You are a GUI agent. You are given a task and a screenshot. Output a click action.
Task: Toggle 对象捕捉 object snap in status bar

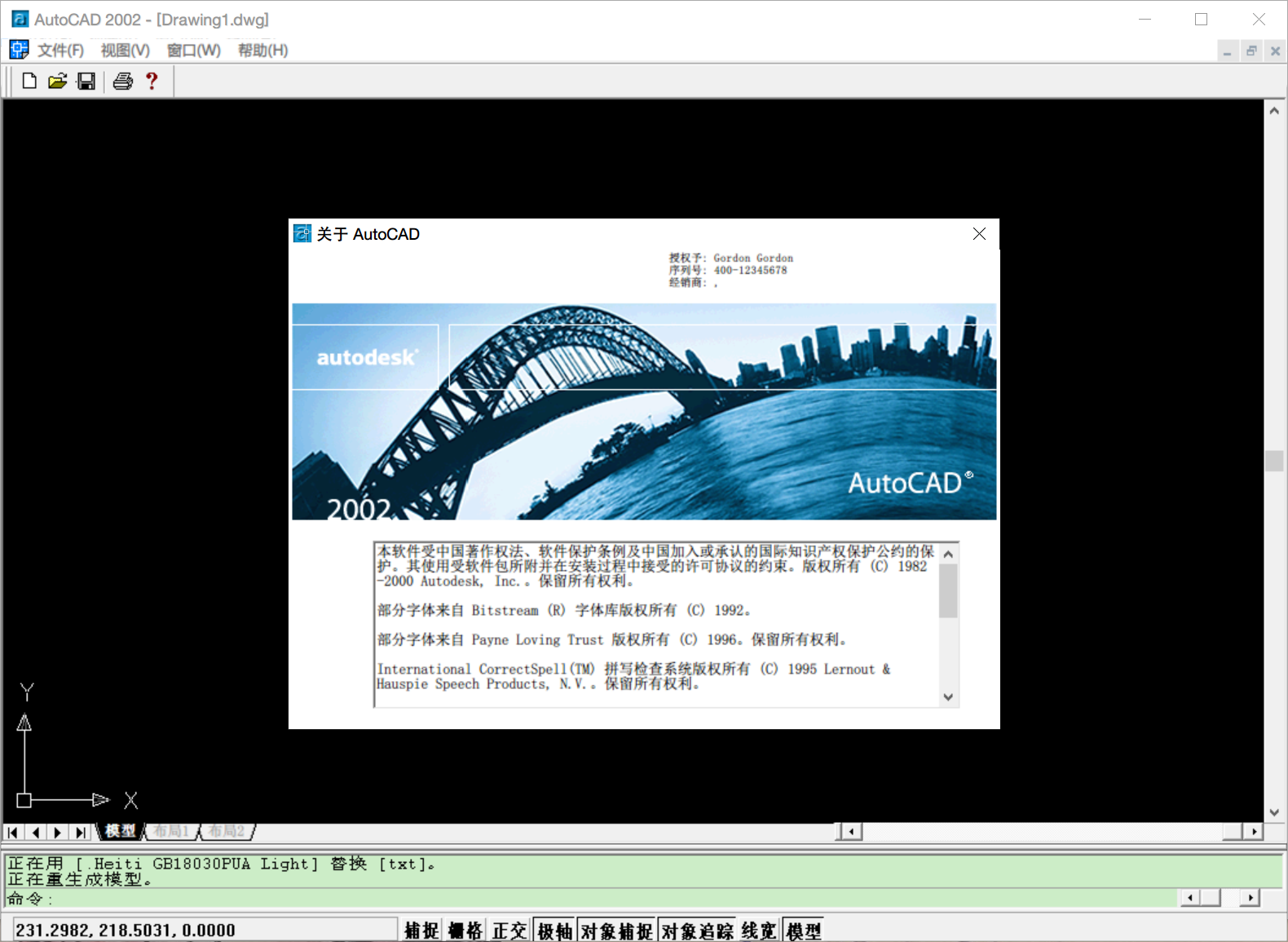coord(617,931)
